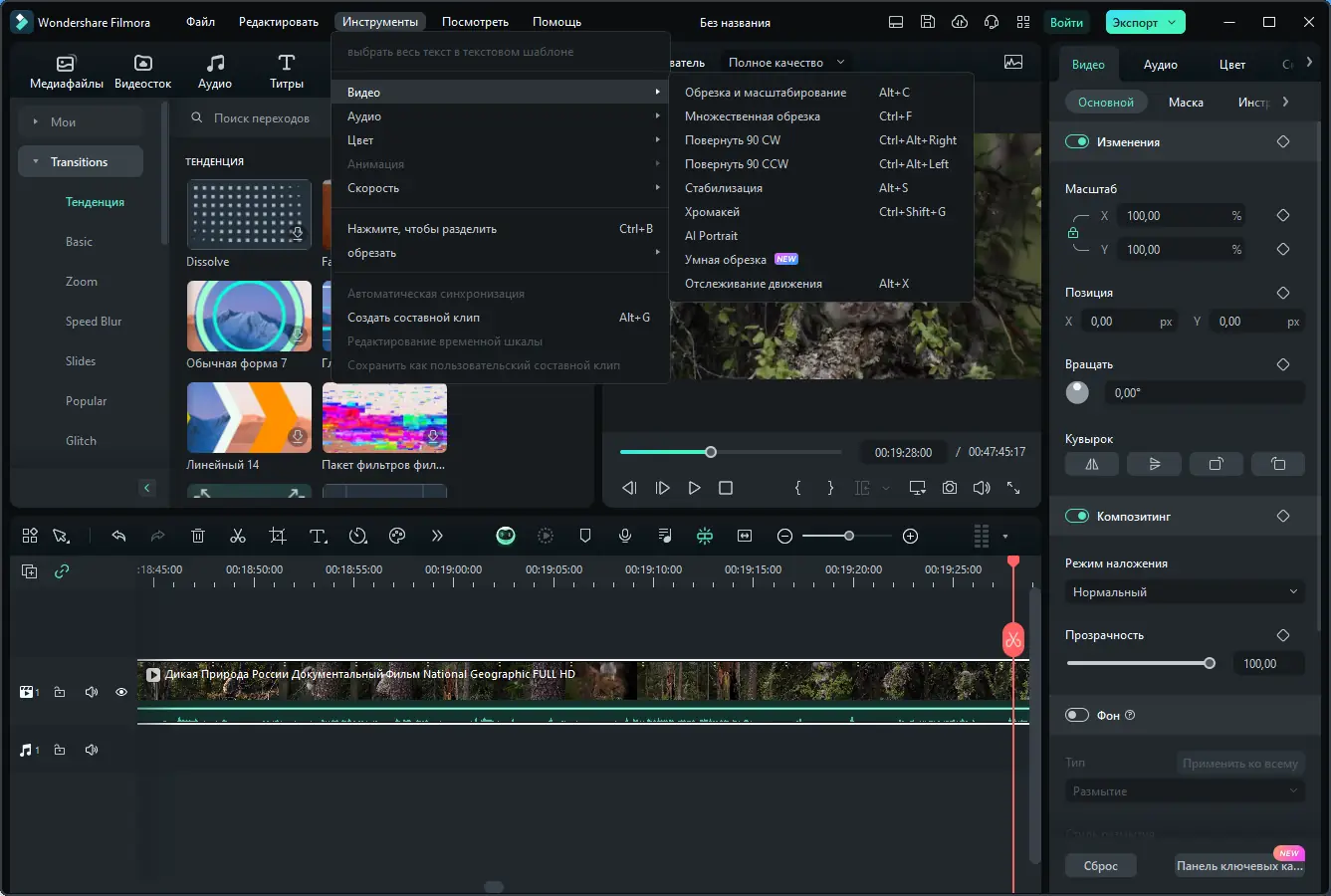The width and height of the screenshot is (1331, 896).
Task: Collapse the Transitions category tree
Action: coord(36,162)
